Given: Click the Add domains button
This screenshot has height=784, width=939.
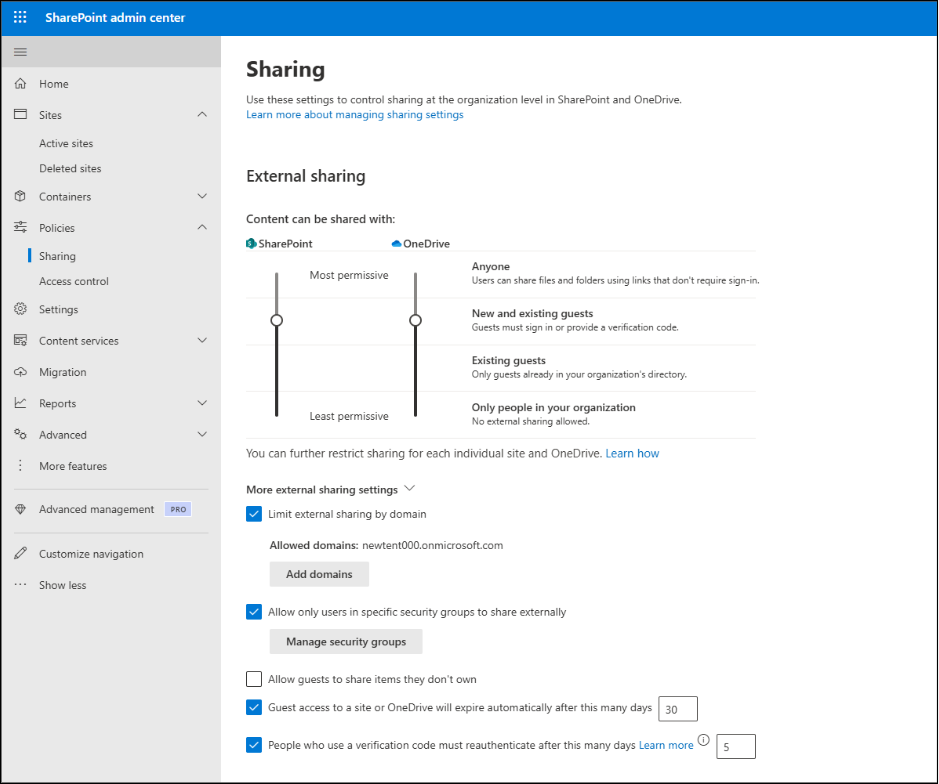Looking at the screenshot, I should pyautogui.click(x=319, y=574).
